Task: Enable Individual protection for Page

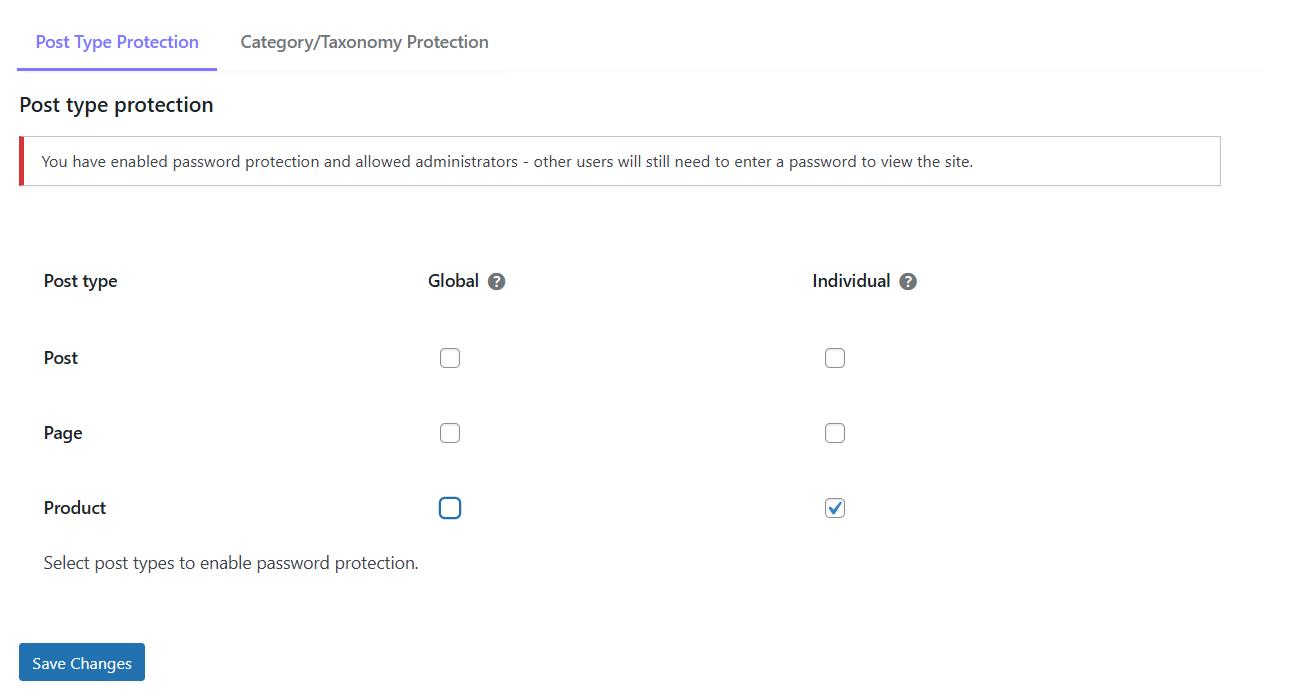Action: [835, 432]
